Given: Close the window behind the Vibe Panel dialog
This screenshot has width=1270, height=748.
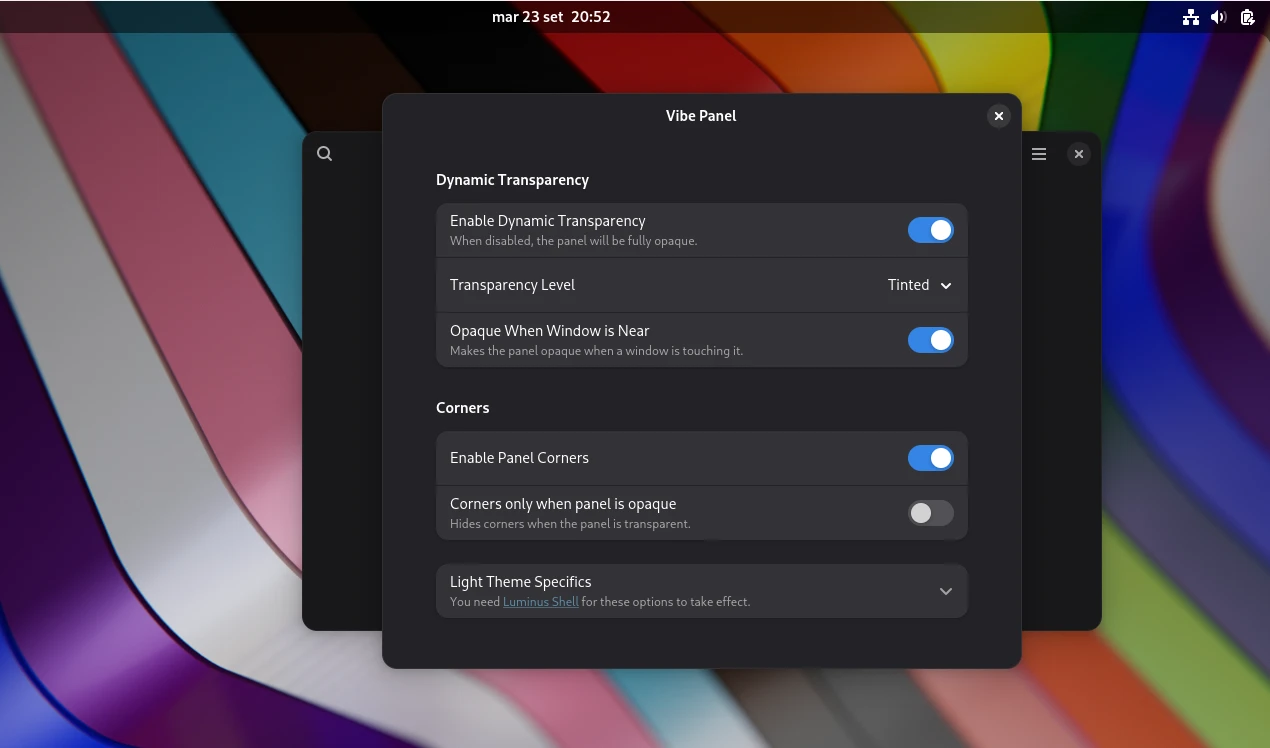Looking at the screenshot, I should pos(1078,153).
